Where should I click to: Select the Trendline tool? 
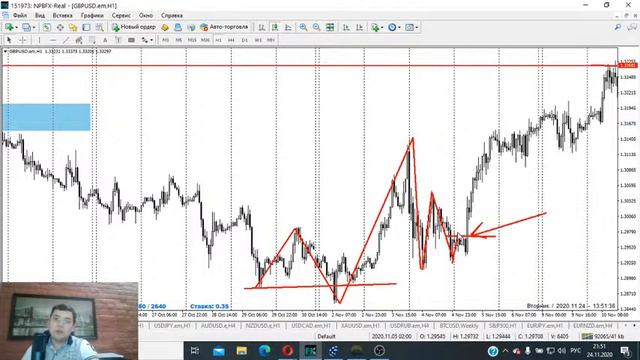pos(66,40)
